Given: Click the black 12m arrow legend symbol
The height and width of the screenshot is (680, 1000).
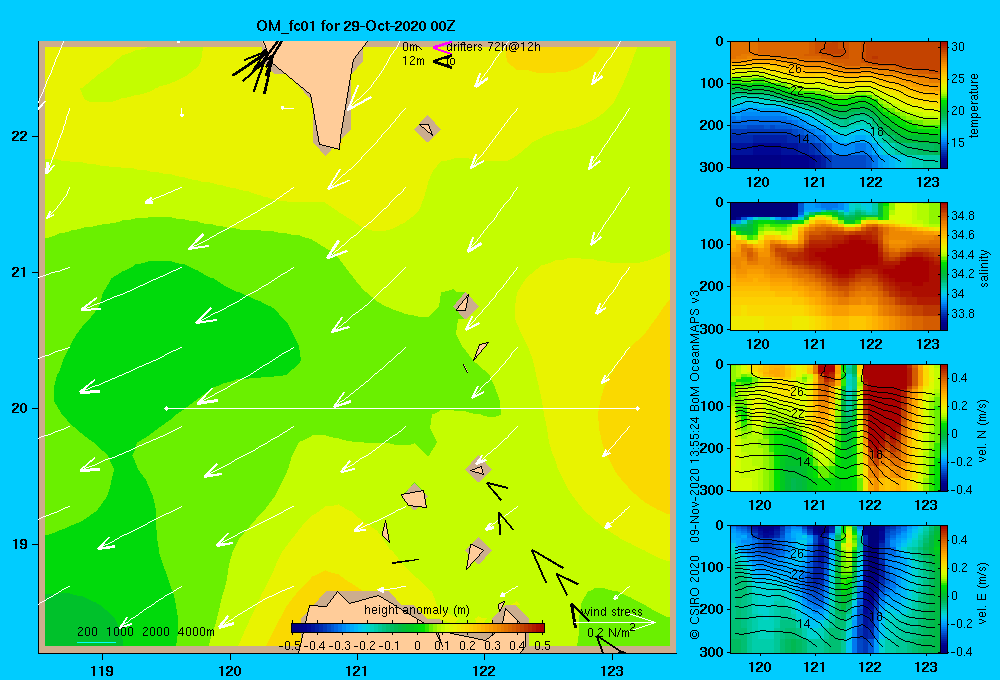Looking at the screenshot, I should point(442,61).
